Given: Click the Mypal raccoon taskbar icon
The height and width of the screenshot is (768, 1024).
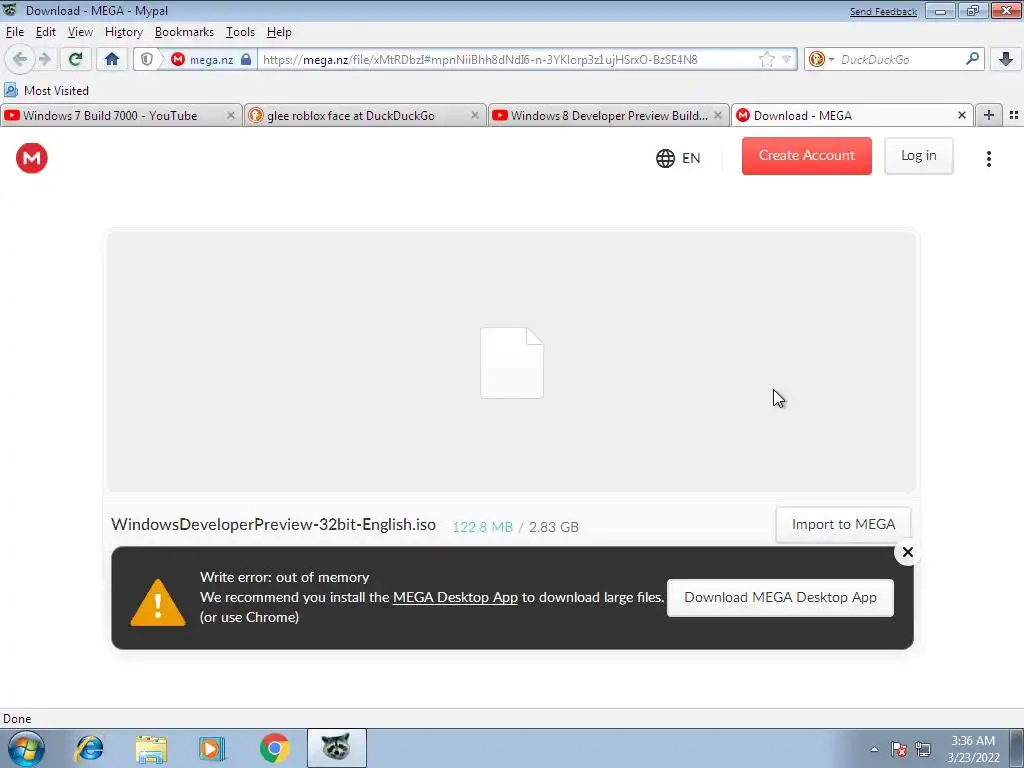Looking at the screenshot, I should [336, 748].
